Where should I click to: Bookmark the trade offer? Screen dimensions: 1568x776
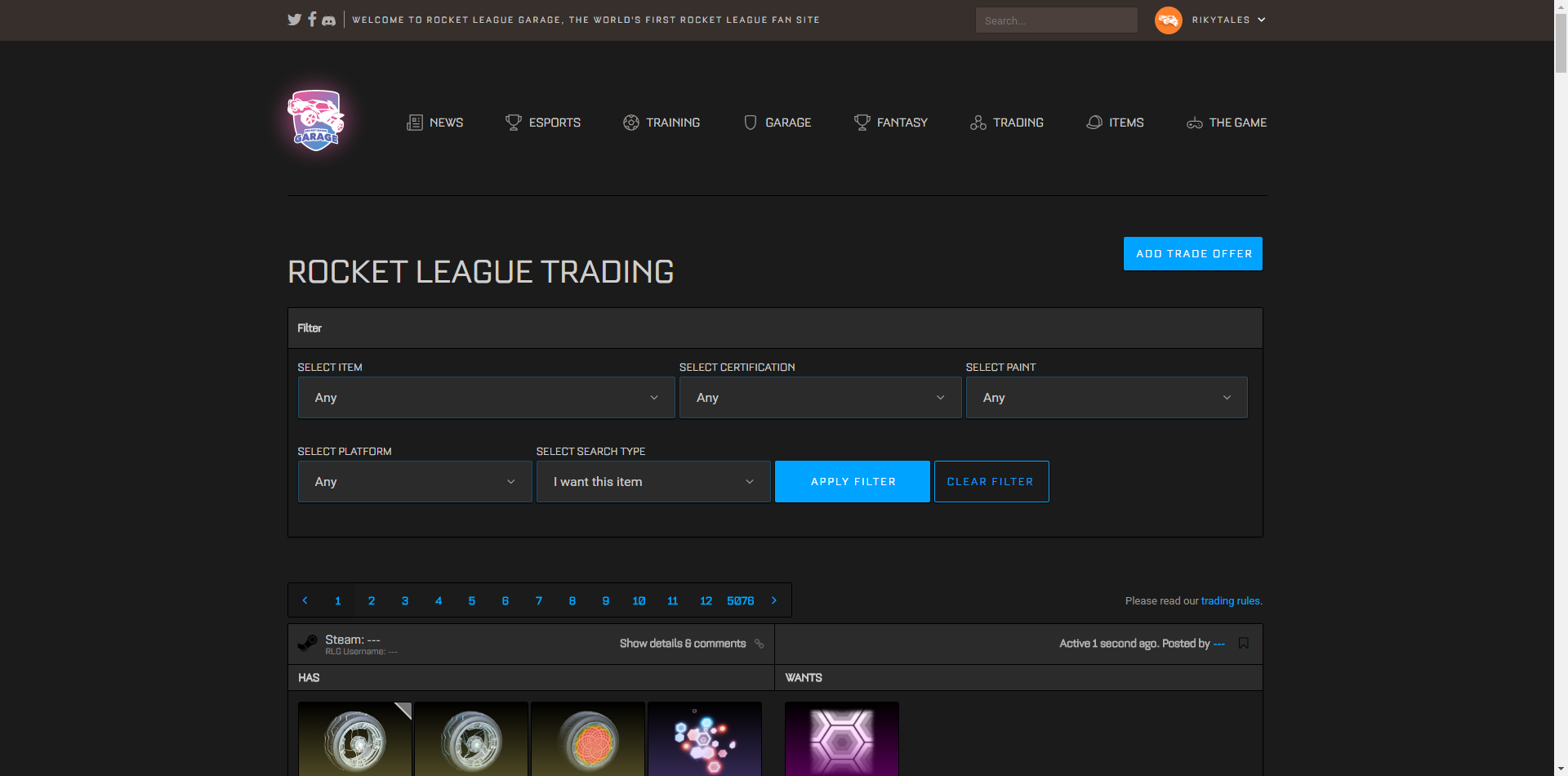point(1244,643)
